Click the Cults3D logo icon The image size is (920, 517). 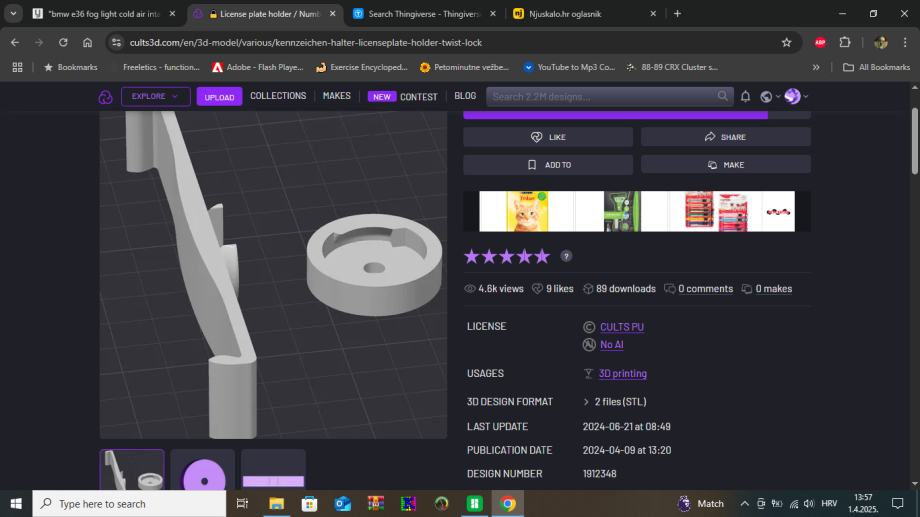[105, 97]
